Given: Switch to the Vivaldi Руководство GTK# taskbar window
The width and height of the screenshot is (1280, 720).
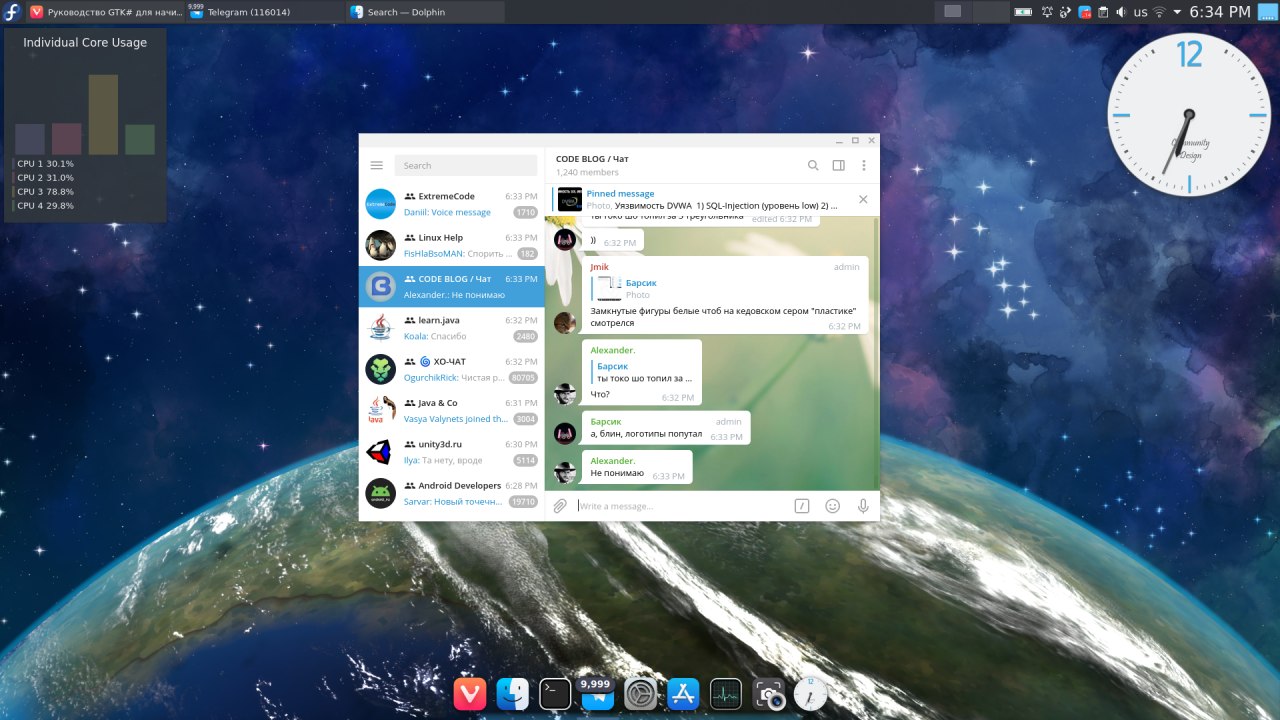Looking at the screenshot, I should pyautogui.click(x=105, y=12).
